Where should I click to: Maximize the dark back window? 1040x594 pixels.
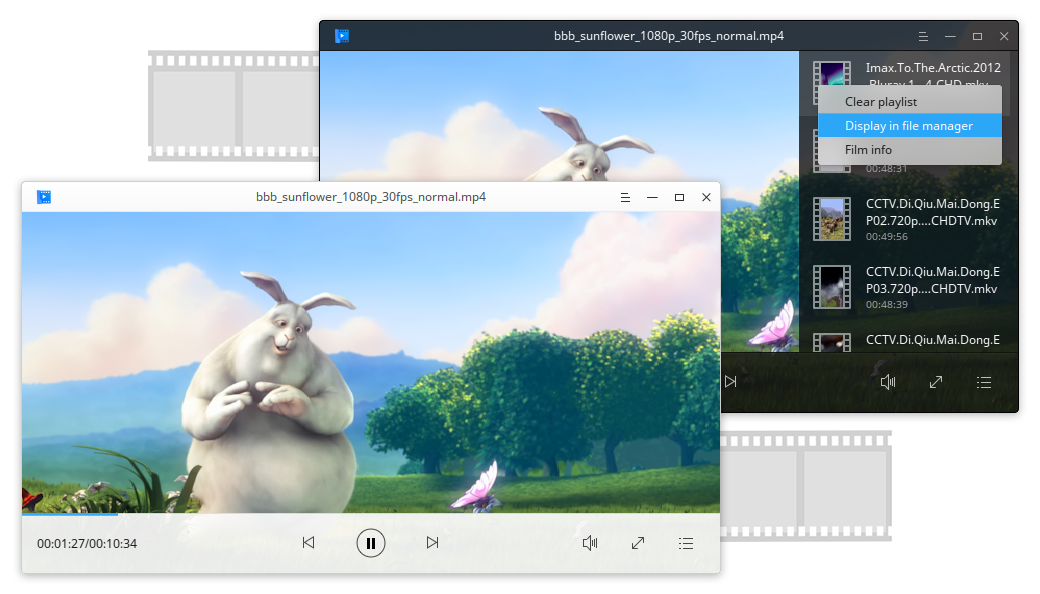tap(977, 36)
